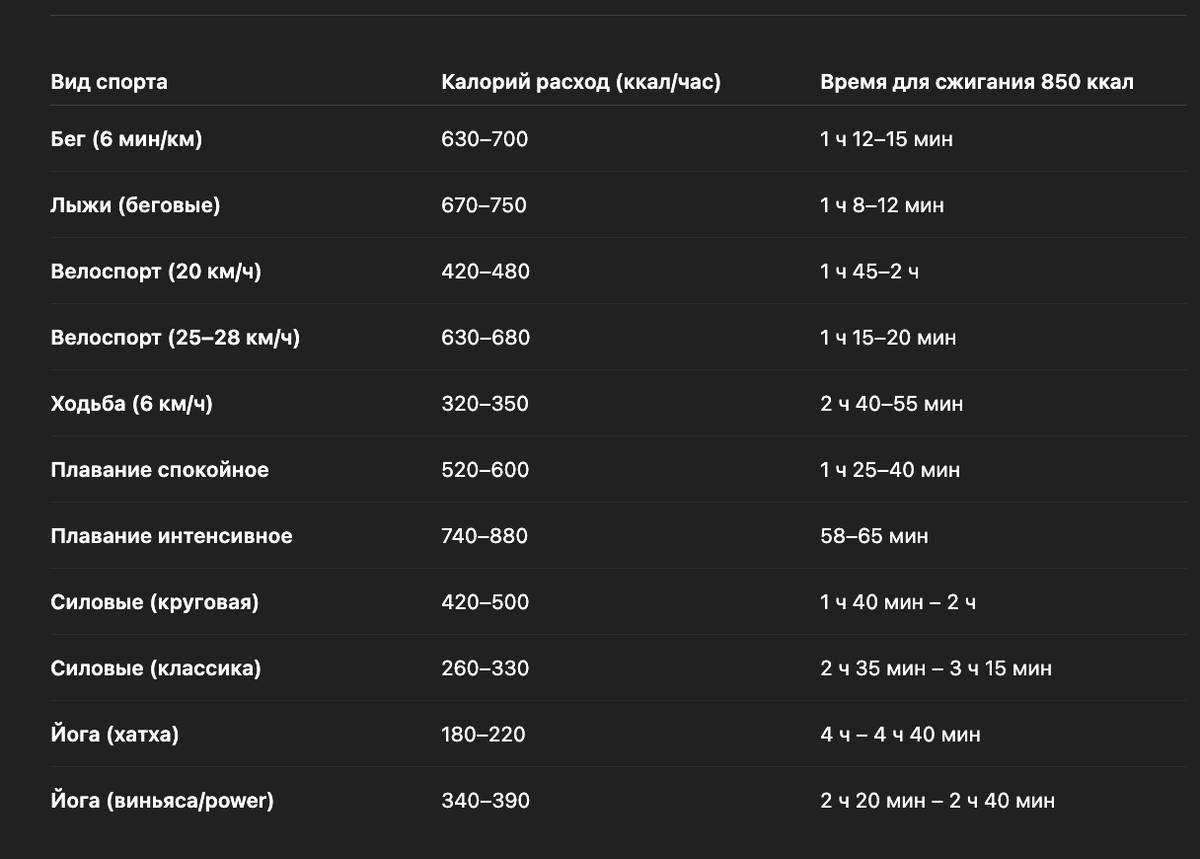Click the "58–65 мин" time value
Screen dimensions: 1200x859
tap(874, 536)
